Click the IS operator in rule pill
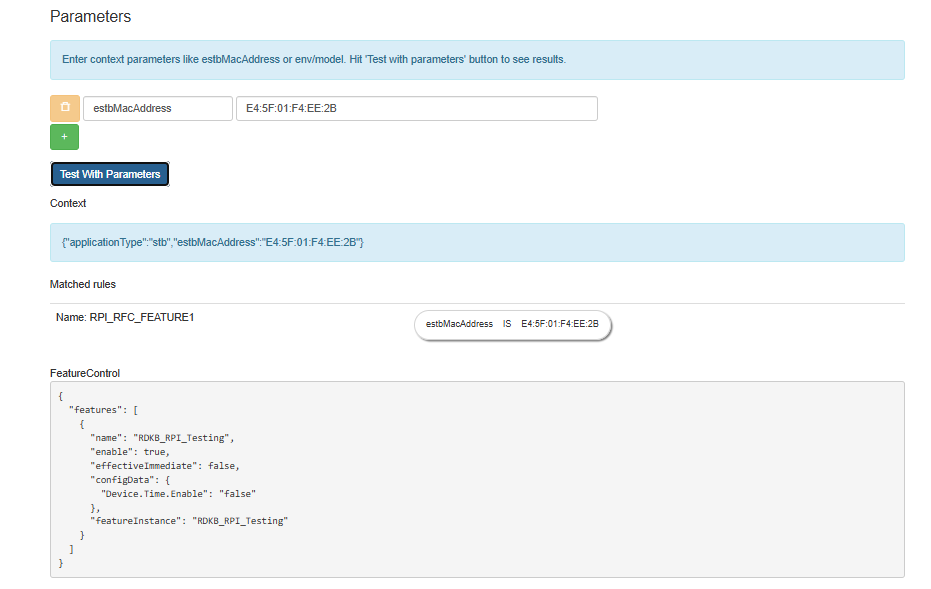The image size is (931, 589). 507,324
